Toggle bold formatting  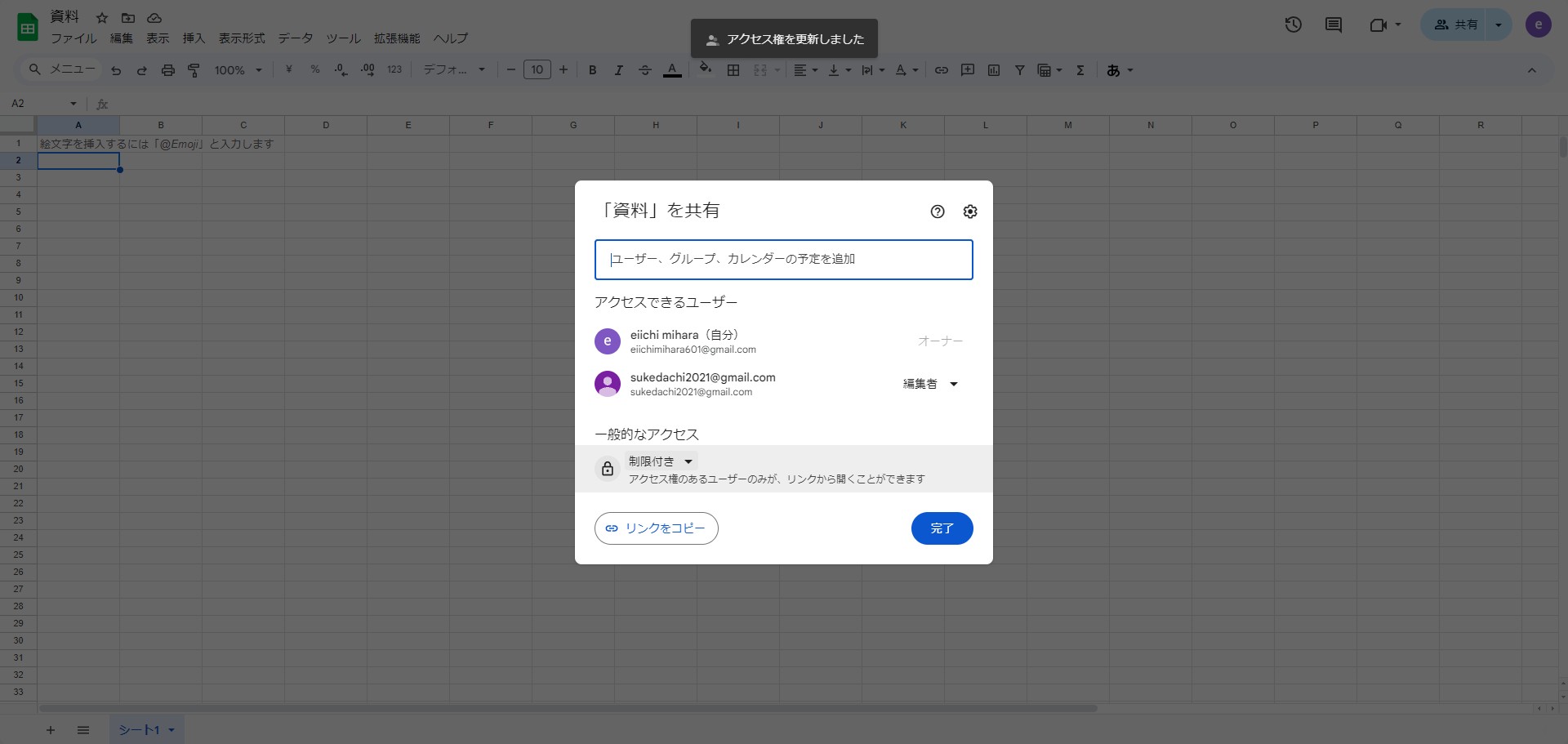click(x=593, y=70)
